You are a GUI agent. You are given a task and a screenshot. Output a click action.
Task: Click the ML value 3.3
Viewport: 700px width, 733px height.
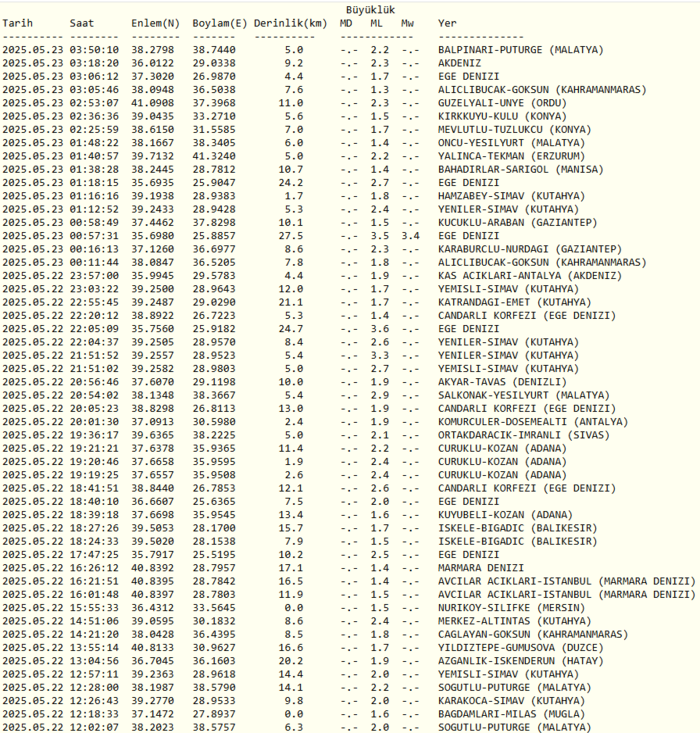(380, 356)
